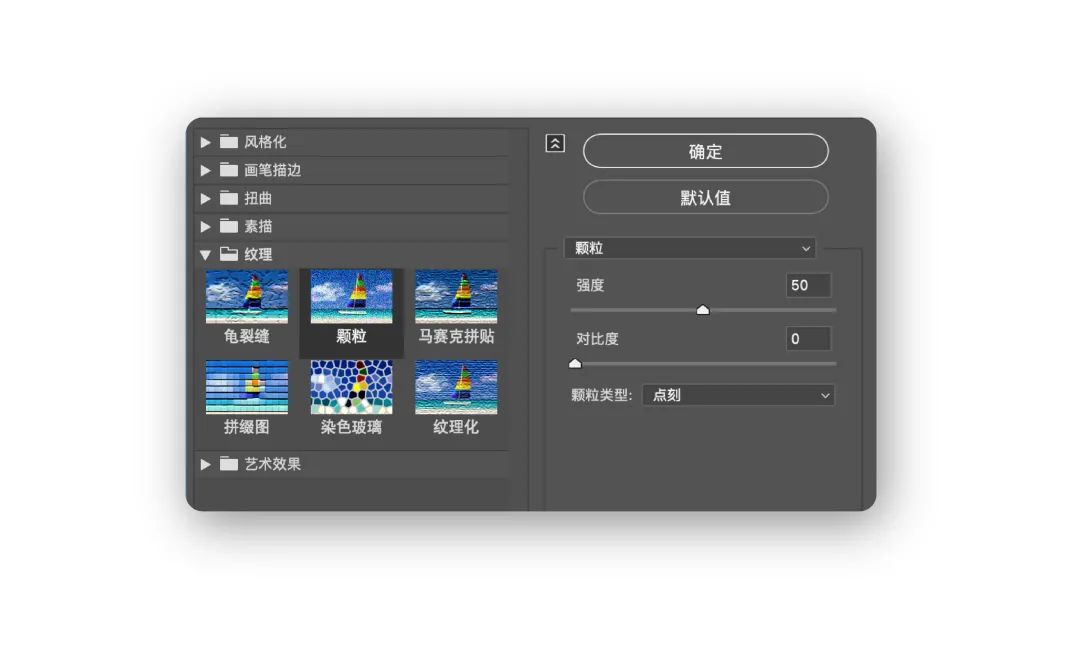
Task: Apply the 染色玻璃 filter thumbnail
Action: click(351, 387)
